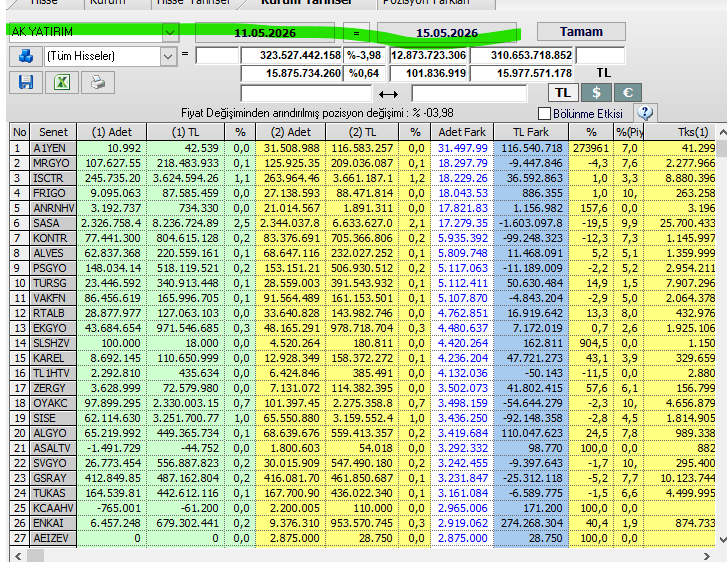Screen dimensions: 727x562
Task: Select the VAKFN stock cell
Action: (53, 298)
